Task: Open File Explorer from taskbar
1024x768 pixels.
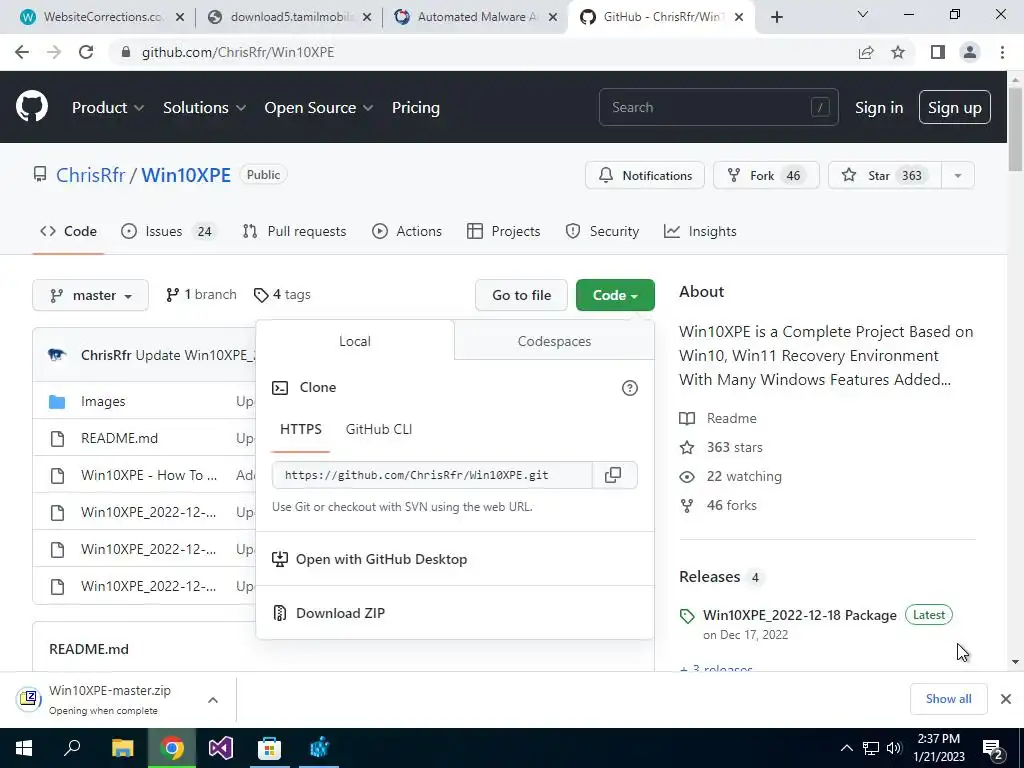Action: 122,748
